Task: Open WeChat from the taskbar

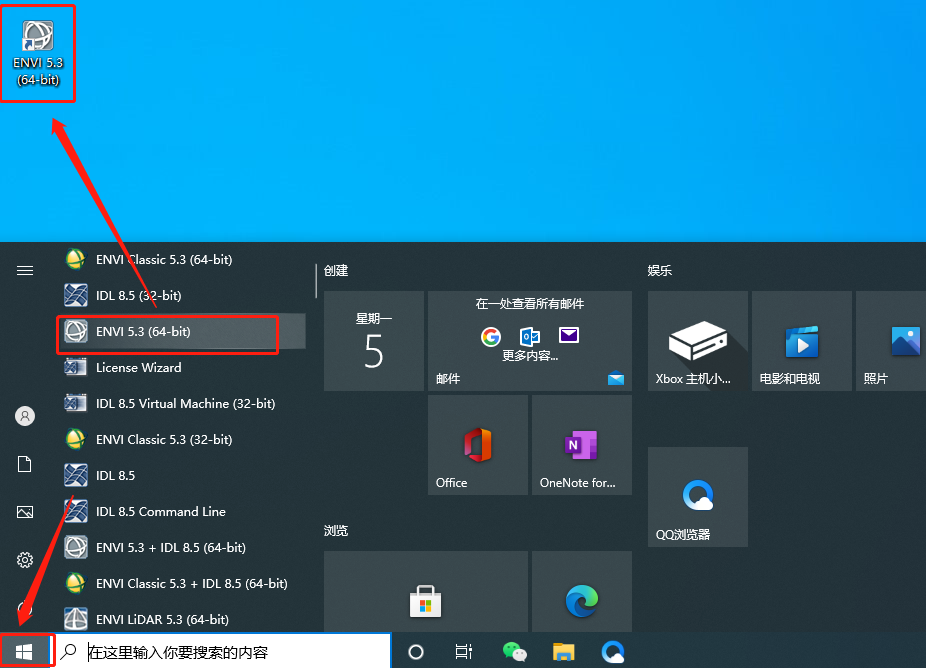Action: 514,651
